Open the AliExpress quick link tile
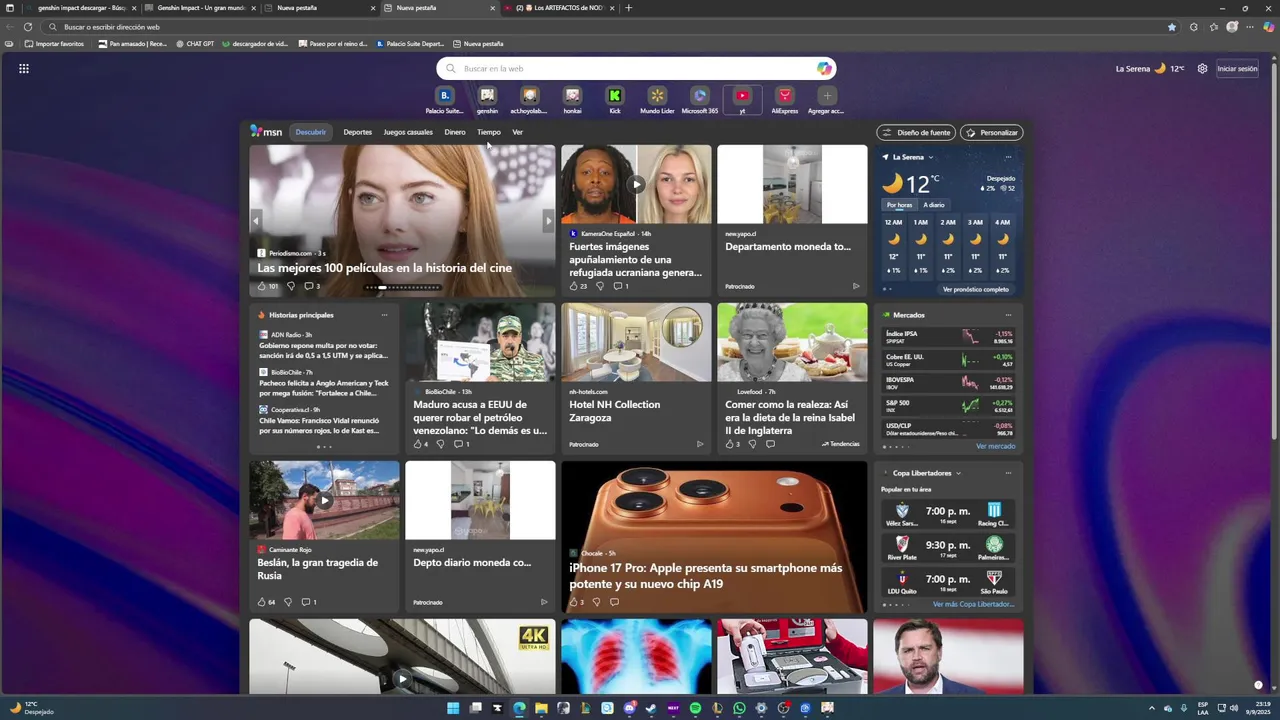 click(x=785, y=100)
